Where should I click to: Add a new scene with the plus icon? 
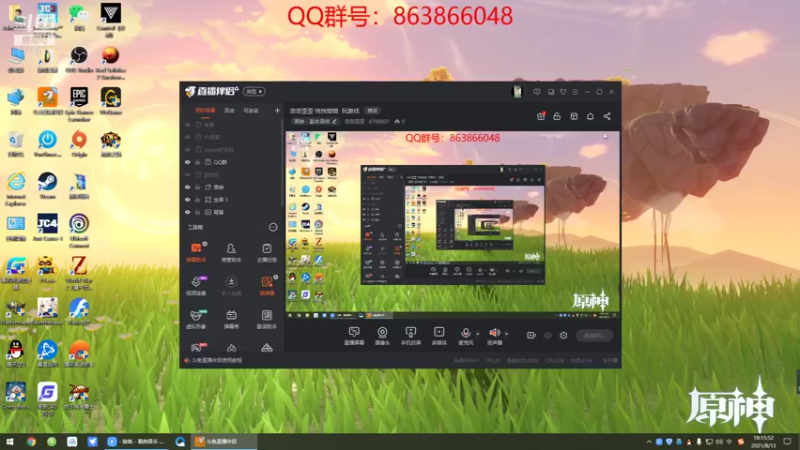(277, 110)
